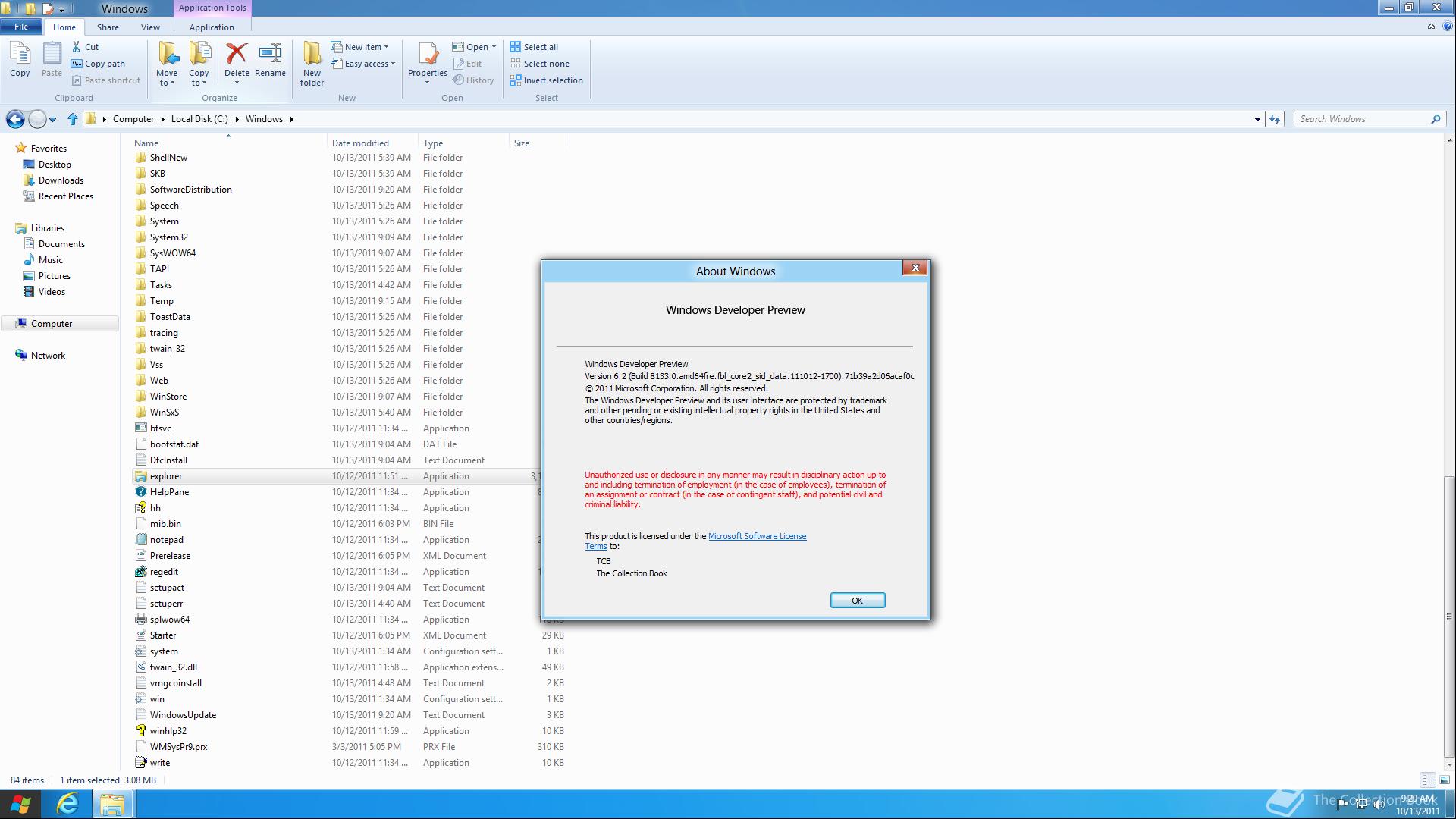Click the History command in the ribbon

coord(473,80)
